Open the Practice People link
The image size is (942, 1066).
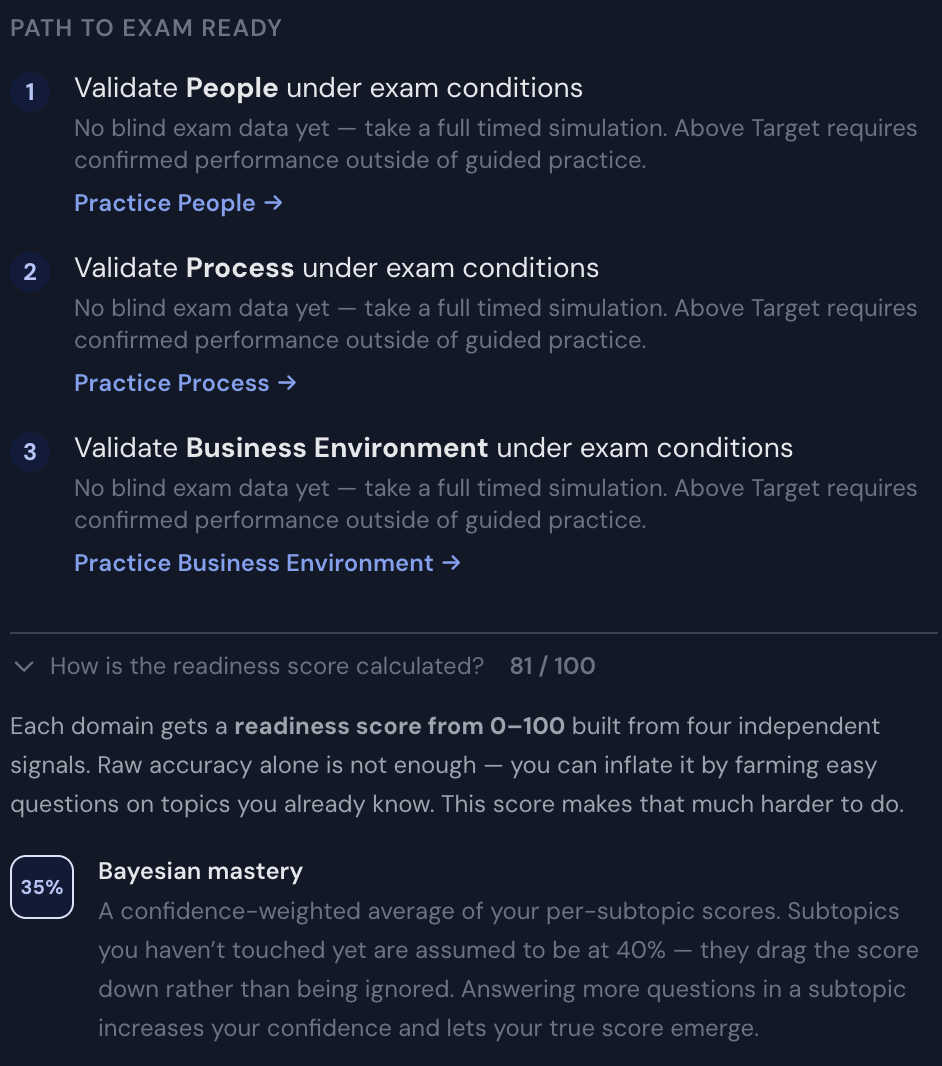click(x=165, y=203)
